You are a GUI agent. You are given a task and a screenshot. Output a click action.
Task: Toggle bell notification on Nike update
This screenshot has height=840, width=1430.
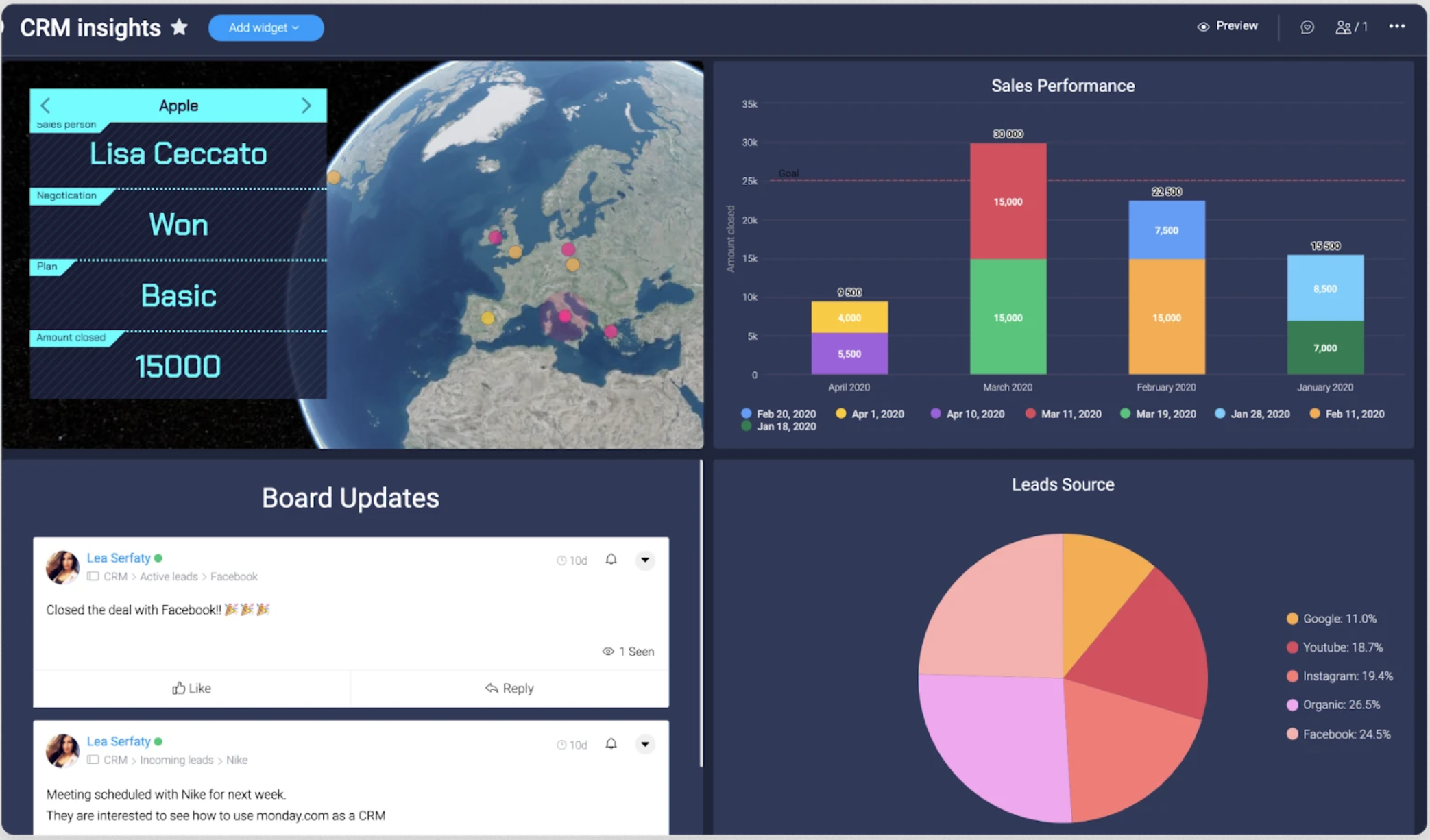611,743
